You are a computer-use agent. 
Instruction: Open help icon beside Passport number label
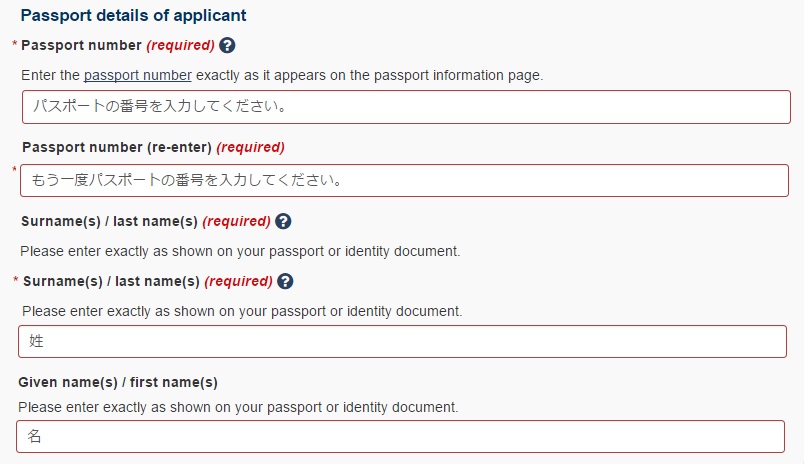227,46
